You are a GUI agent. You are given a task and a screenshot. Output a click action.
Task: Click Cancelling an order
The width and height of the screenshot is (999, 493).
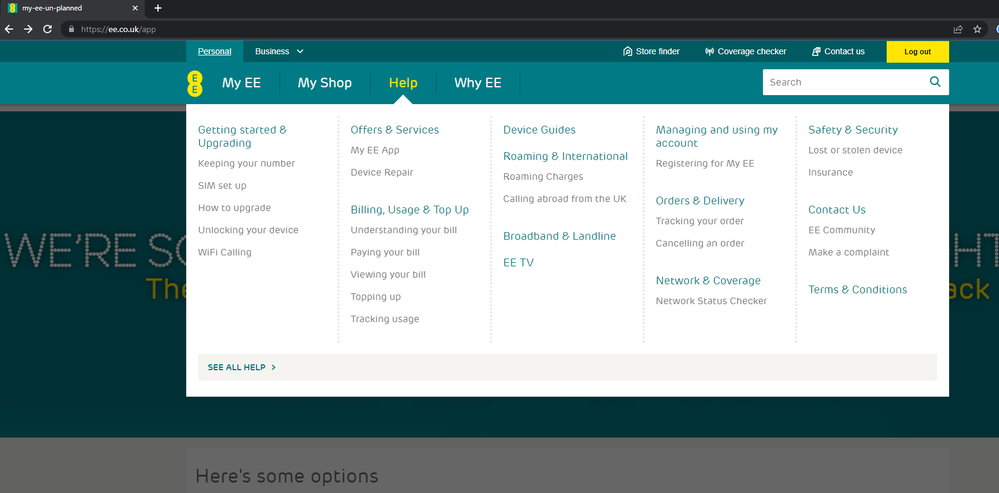(x=700, y=243)
